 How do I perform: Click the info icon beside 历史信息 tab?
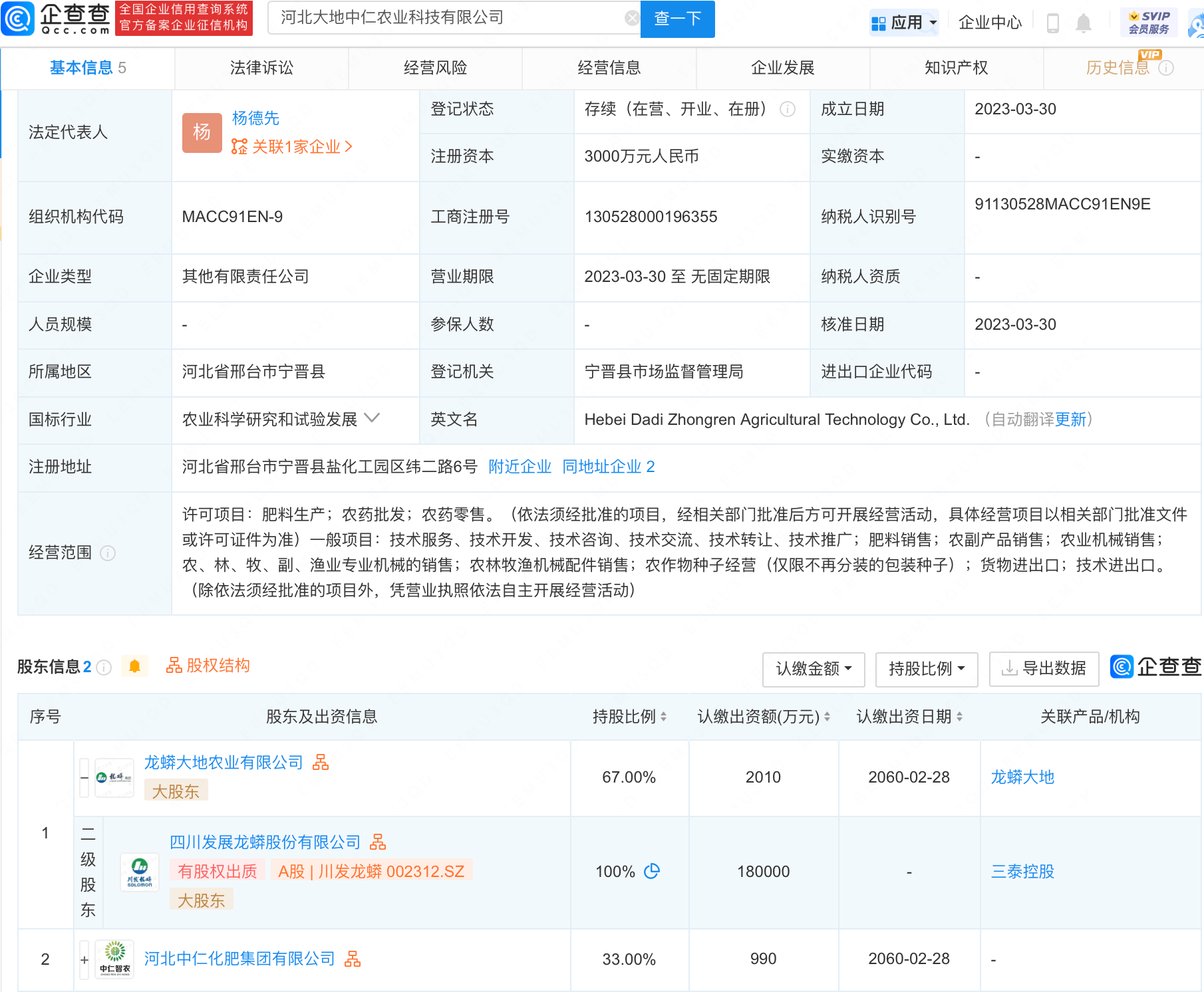[1166, 68]
